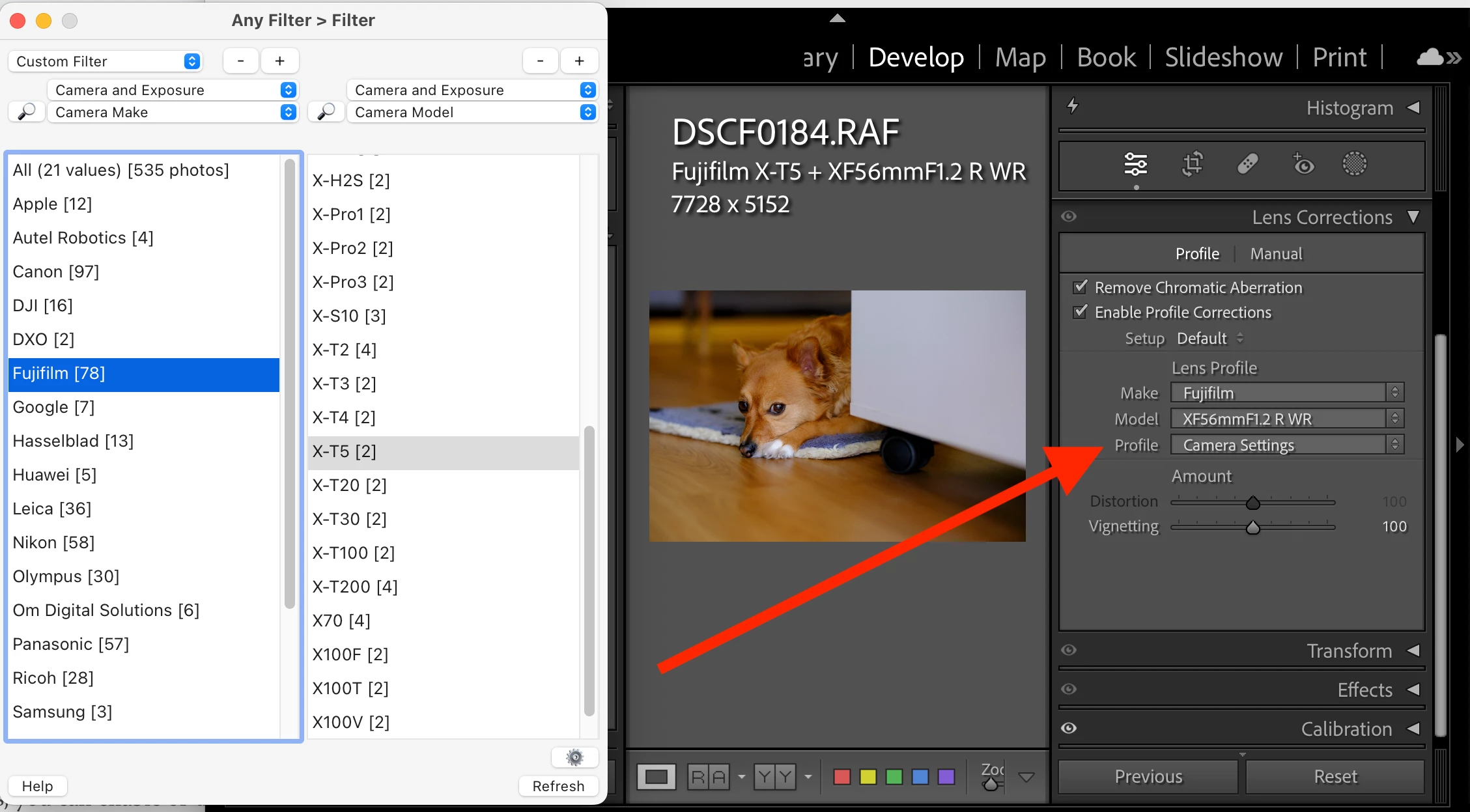The width and height of the screenshot is (1470, 812).
Task: Click the cloud sync status icon
Action: (1430, 58)
